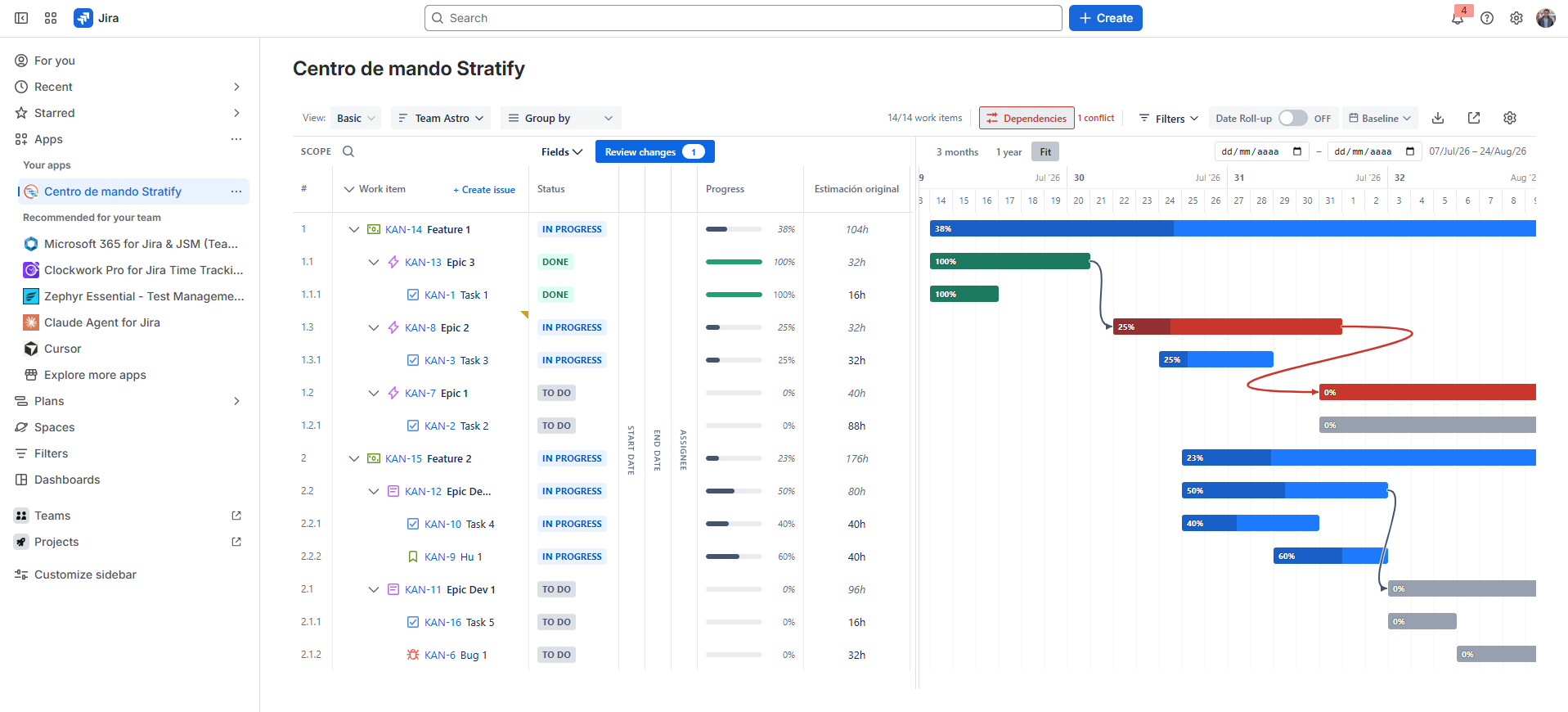
Task: Open more options for Centro de mando Stratify
Action: [x=236, y=192]
